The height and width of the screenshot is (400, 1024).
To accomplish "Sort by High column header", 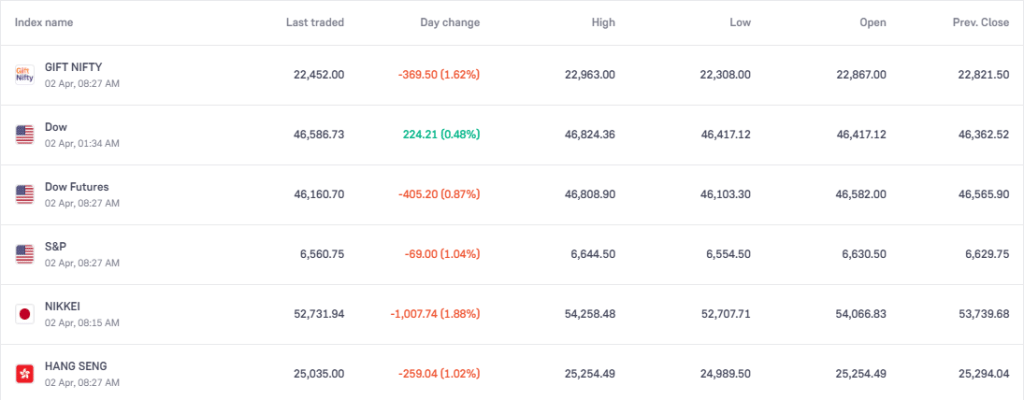I will click(x=603, y=22).
